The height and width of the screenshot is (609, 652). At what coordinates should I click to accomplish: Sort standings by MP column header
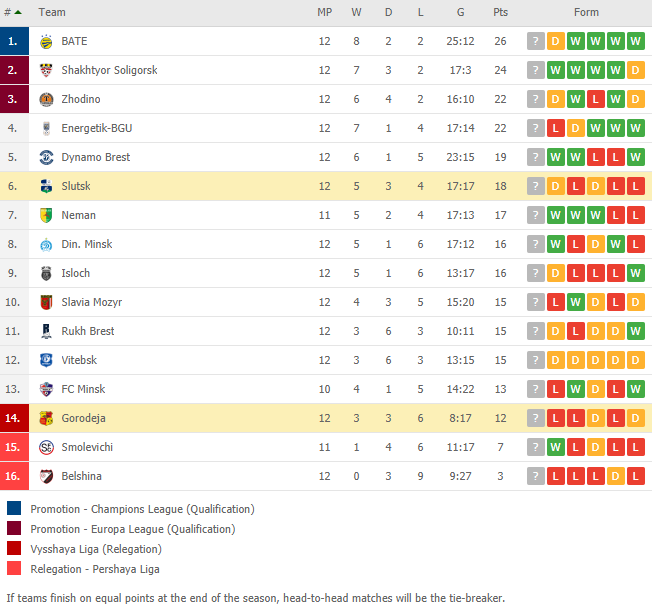[x=325, y=12]
